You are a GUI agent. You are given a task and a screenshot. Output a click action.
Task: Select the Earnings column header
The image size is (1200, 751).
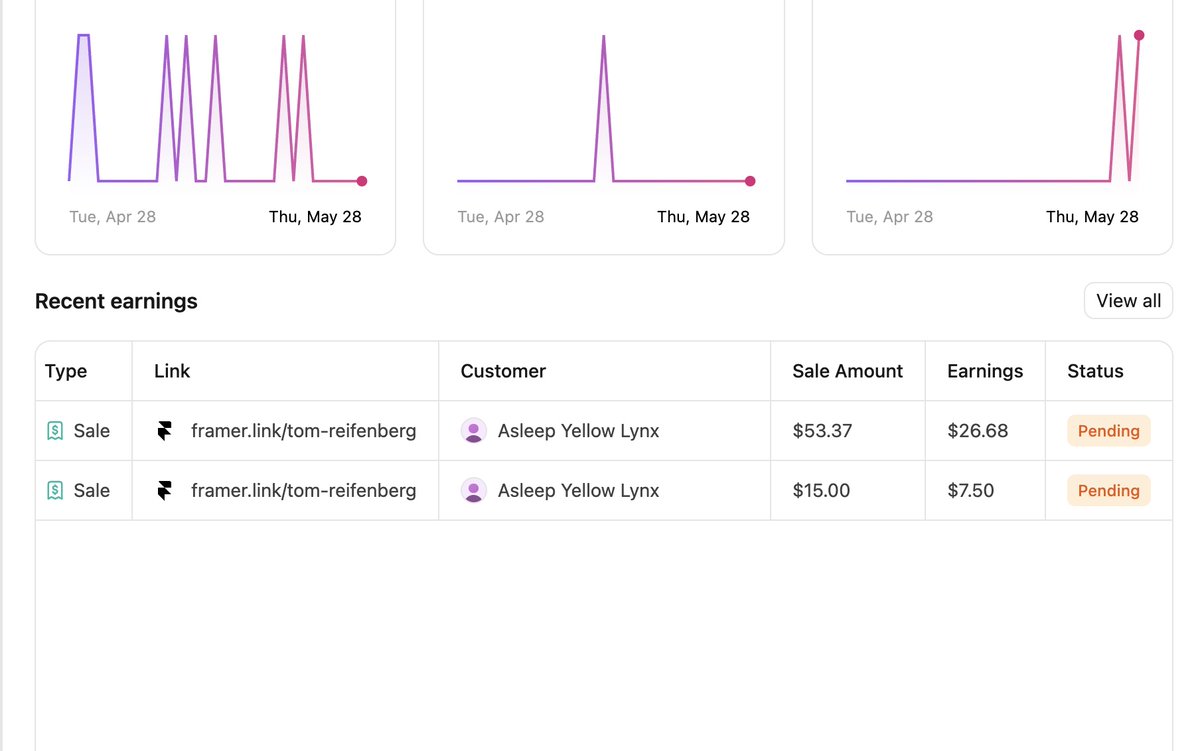(985, 371)
